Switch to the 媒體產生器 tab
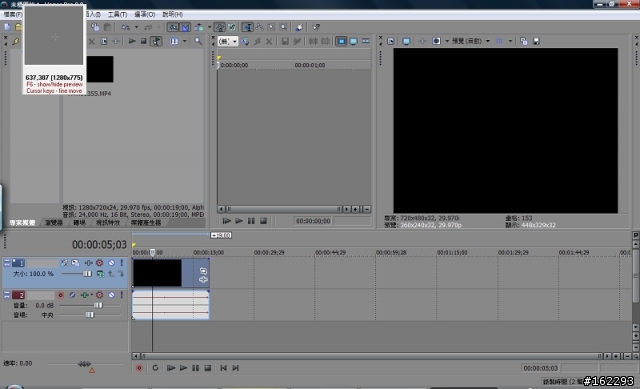This screenshot has width=640, height=389. point(146,223)
